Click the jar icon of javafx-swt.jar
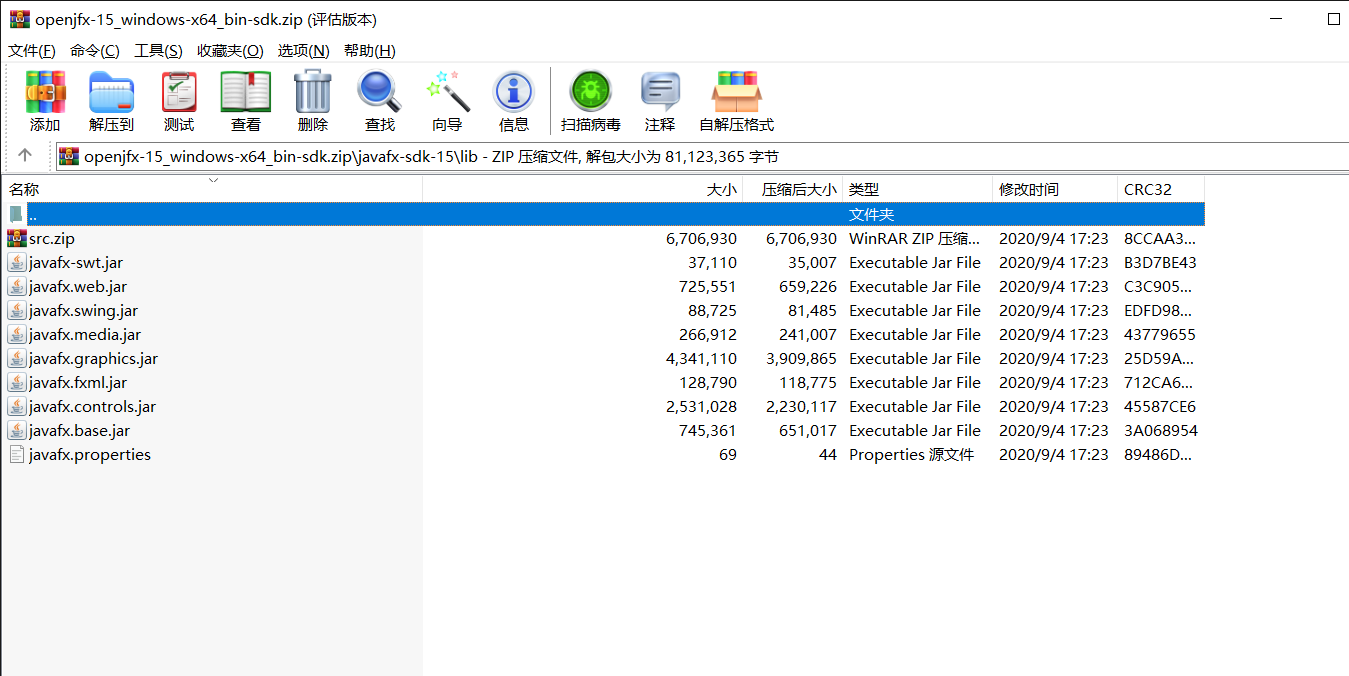Screen dimensions: 1349x676 [x=17, y=262]
